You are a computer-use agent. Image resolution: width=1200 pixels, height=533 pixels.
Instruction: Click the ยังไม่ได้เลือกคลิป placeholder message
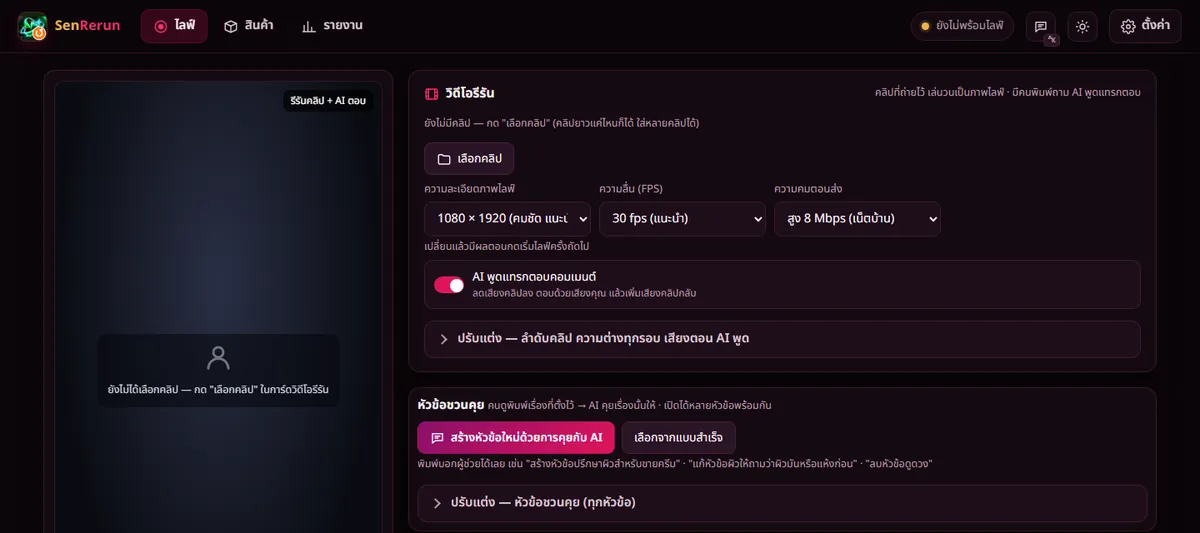tap(218, 389)
